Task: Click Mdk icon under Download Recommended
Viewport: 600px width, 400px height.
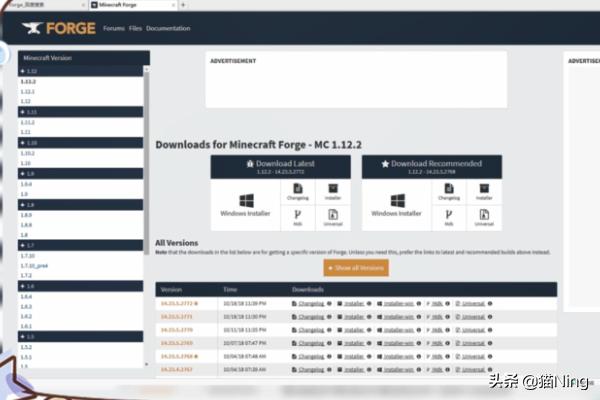Action: tap(449, 218)
